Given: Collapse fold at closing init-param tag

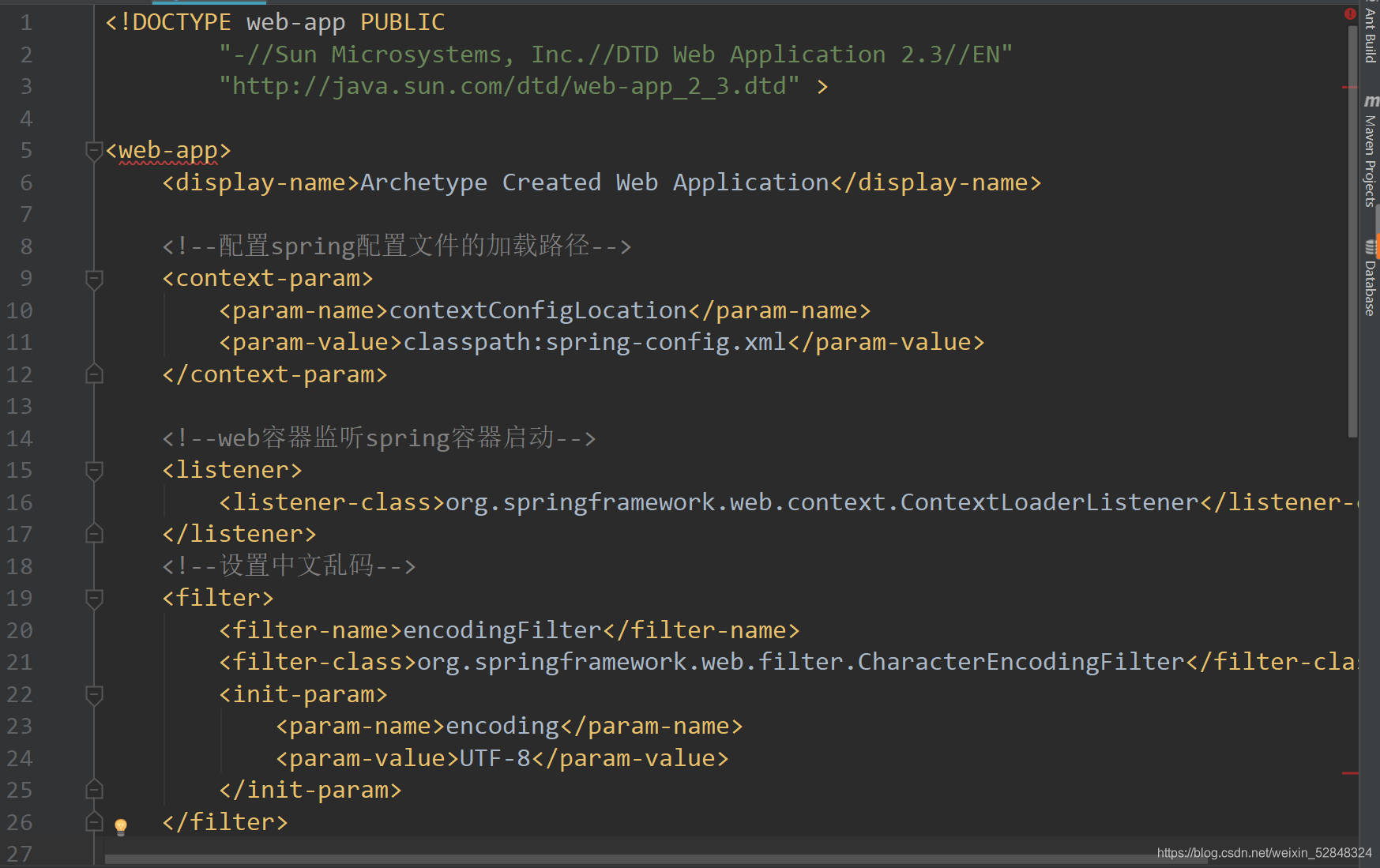Looking at the screenshot, I should (x=94, y=790).
